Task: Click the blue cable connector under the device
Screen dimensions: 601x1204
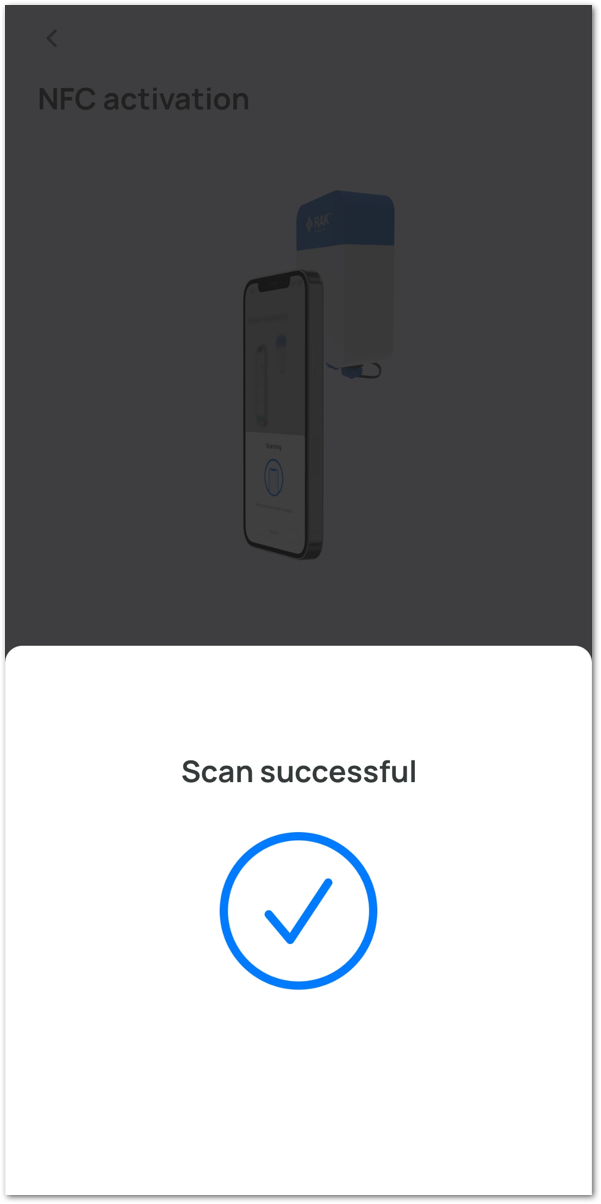Action: pos(351,372)
